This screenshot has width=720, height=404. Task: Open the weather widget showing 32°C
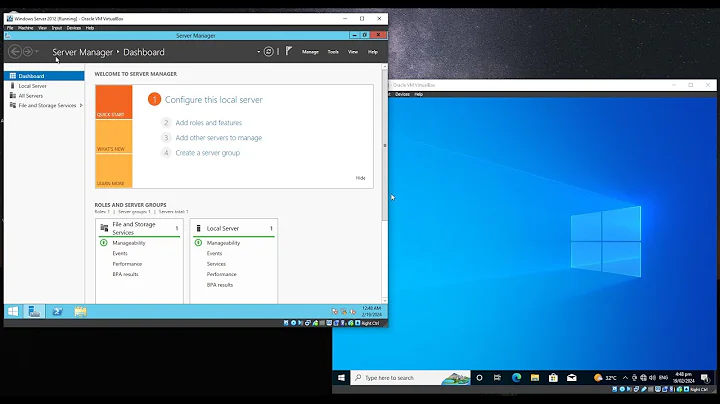(x=605, y=378)
